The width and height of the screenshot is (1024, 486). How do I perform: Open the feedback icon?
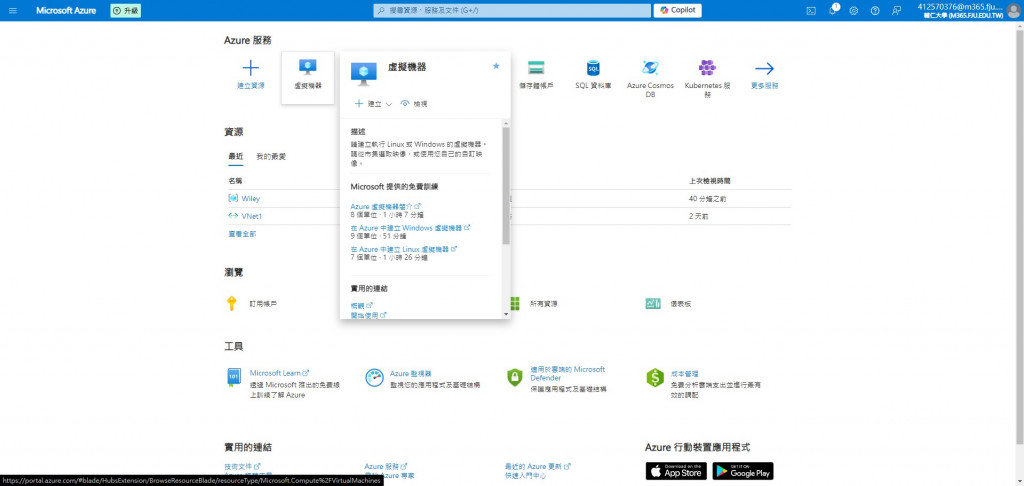897,10
